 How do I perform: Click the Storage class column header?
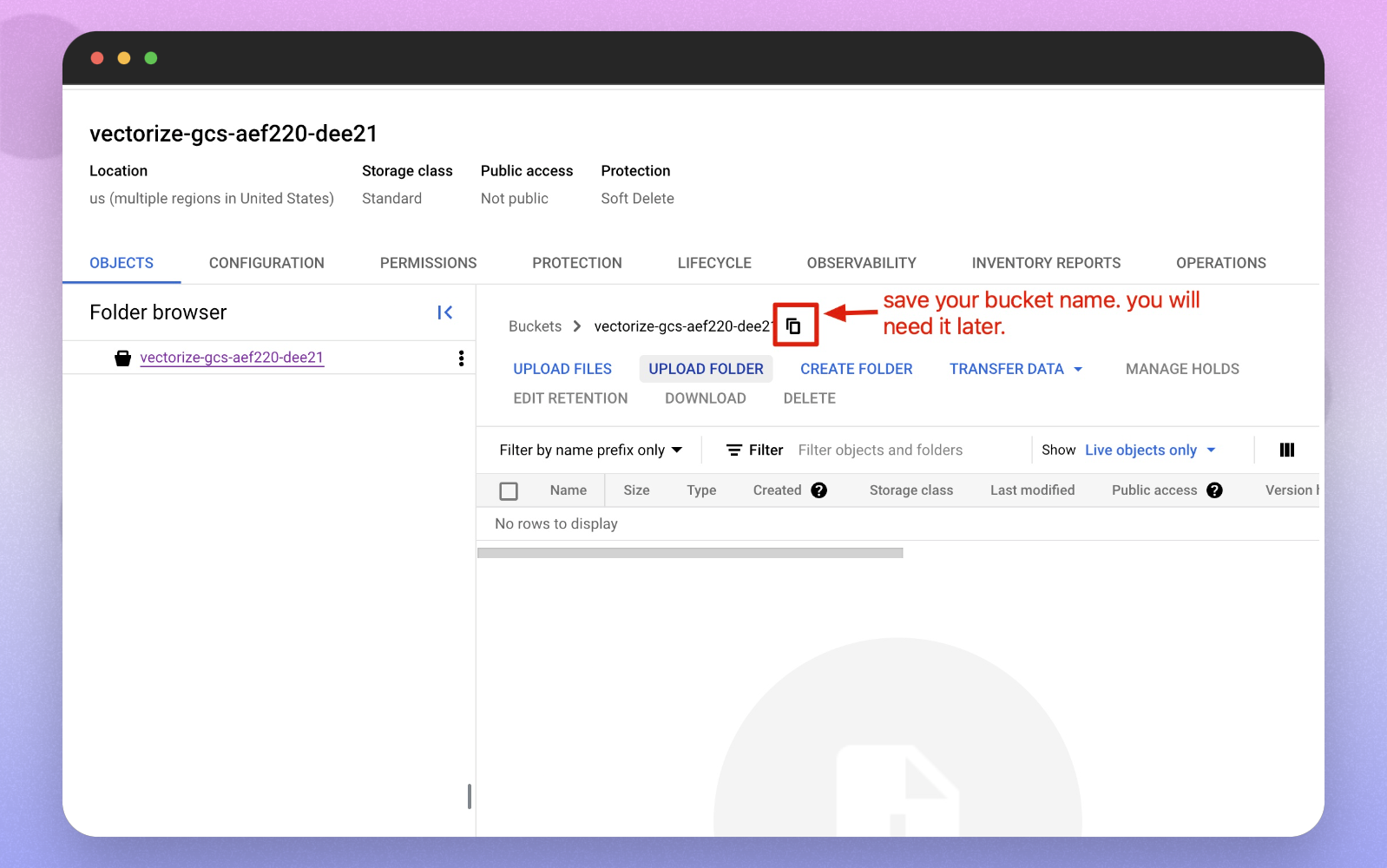click(x=911, y=490)
